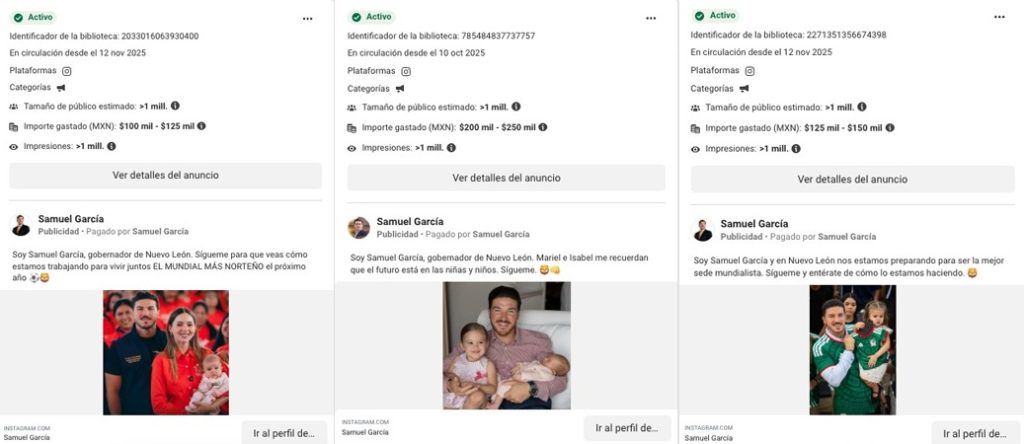Open ad photo of man holding two babies
Screen dimensions: 1024x444
coord(506,345)
